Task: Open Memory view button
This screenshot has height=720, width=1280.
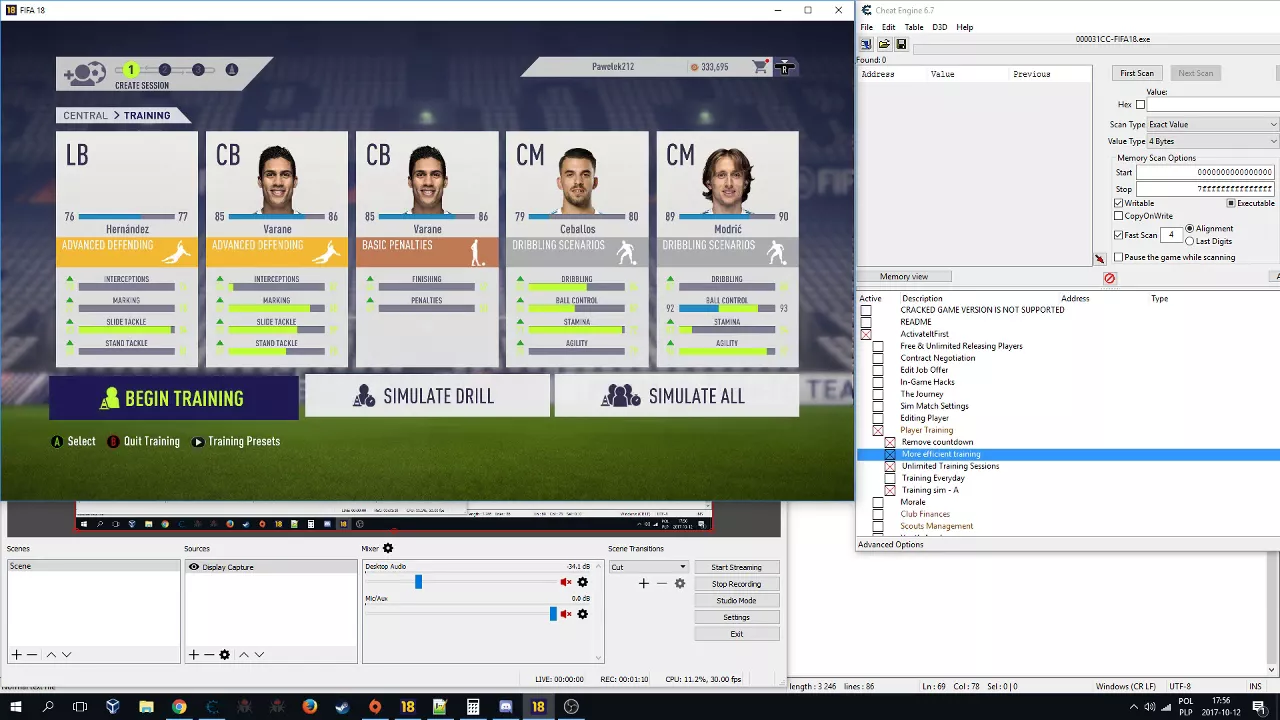Action: (x=904, y=276)
